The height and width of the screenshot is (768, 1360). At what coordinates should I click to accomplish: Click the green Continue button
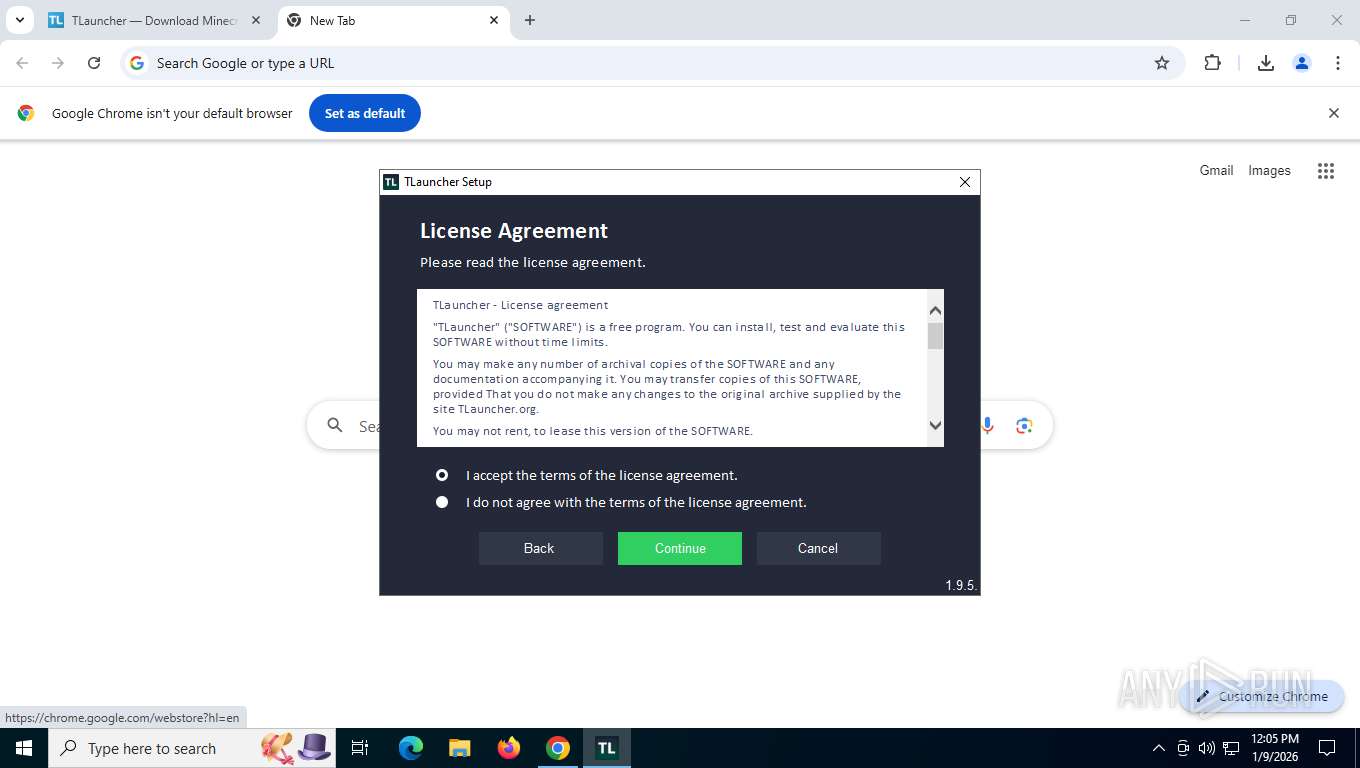680,548
